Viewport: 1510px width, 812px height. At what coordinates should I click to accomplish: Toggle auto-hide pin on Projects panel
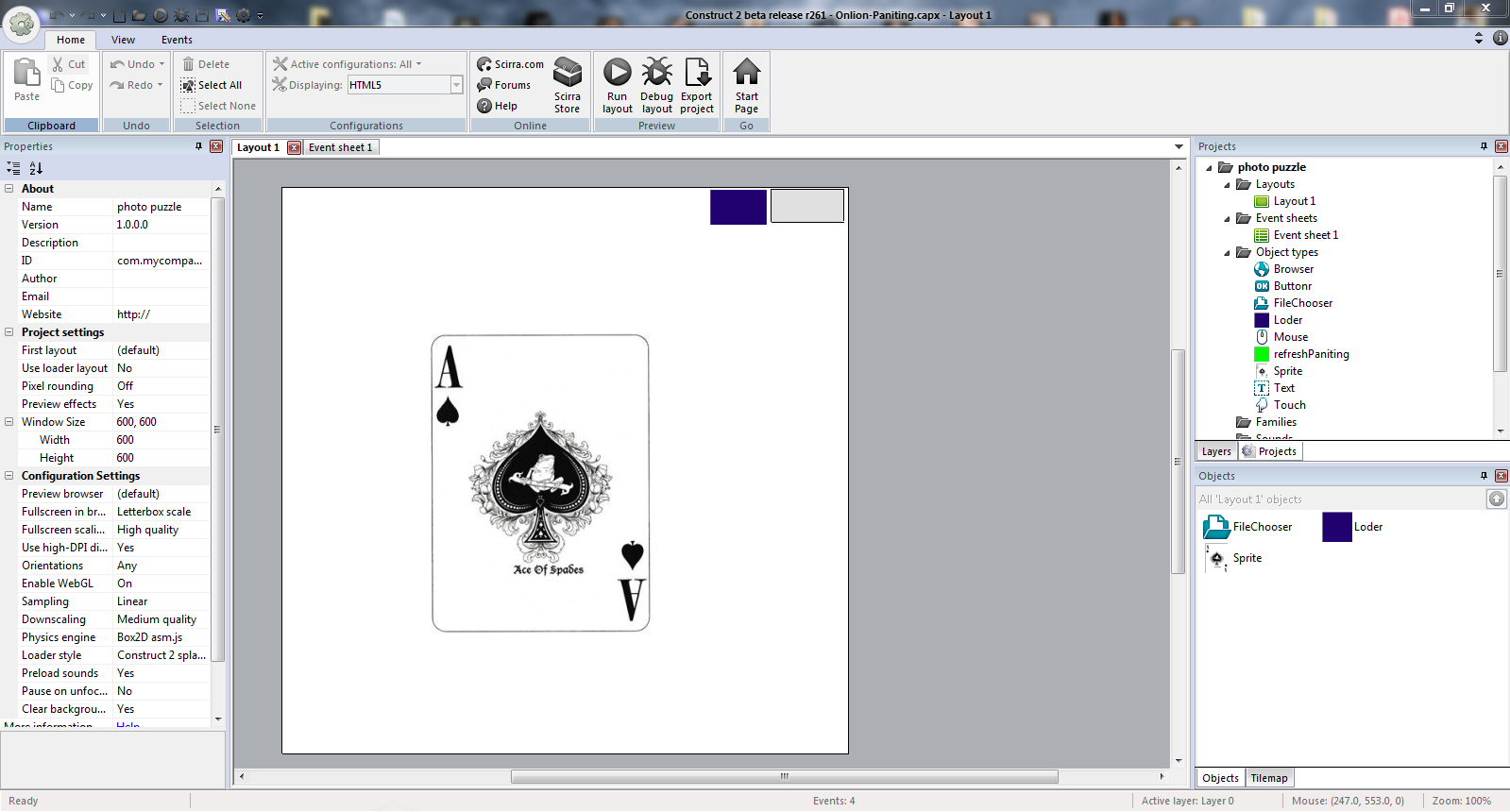1484,146
